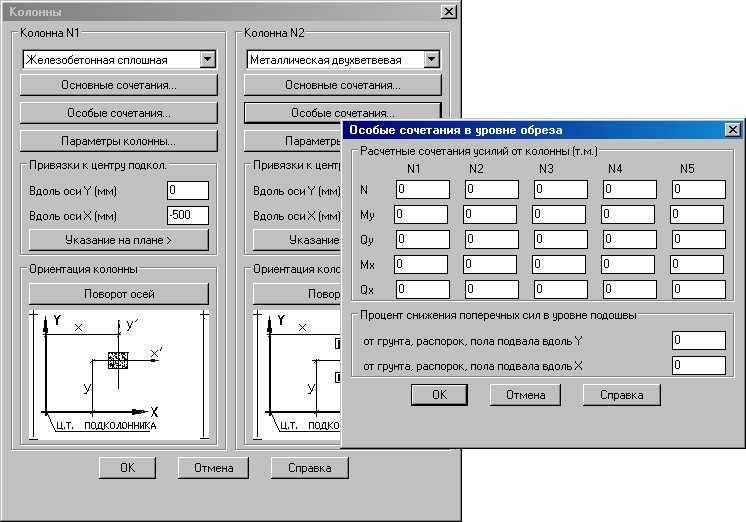Viewport: 746px width, 522px height.
Task: Edit the Mx value for combination N1
Action: 421,264
